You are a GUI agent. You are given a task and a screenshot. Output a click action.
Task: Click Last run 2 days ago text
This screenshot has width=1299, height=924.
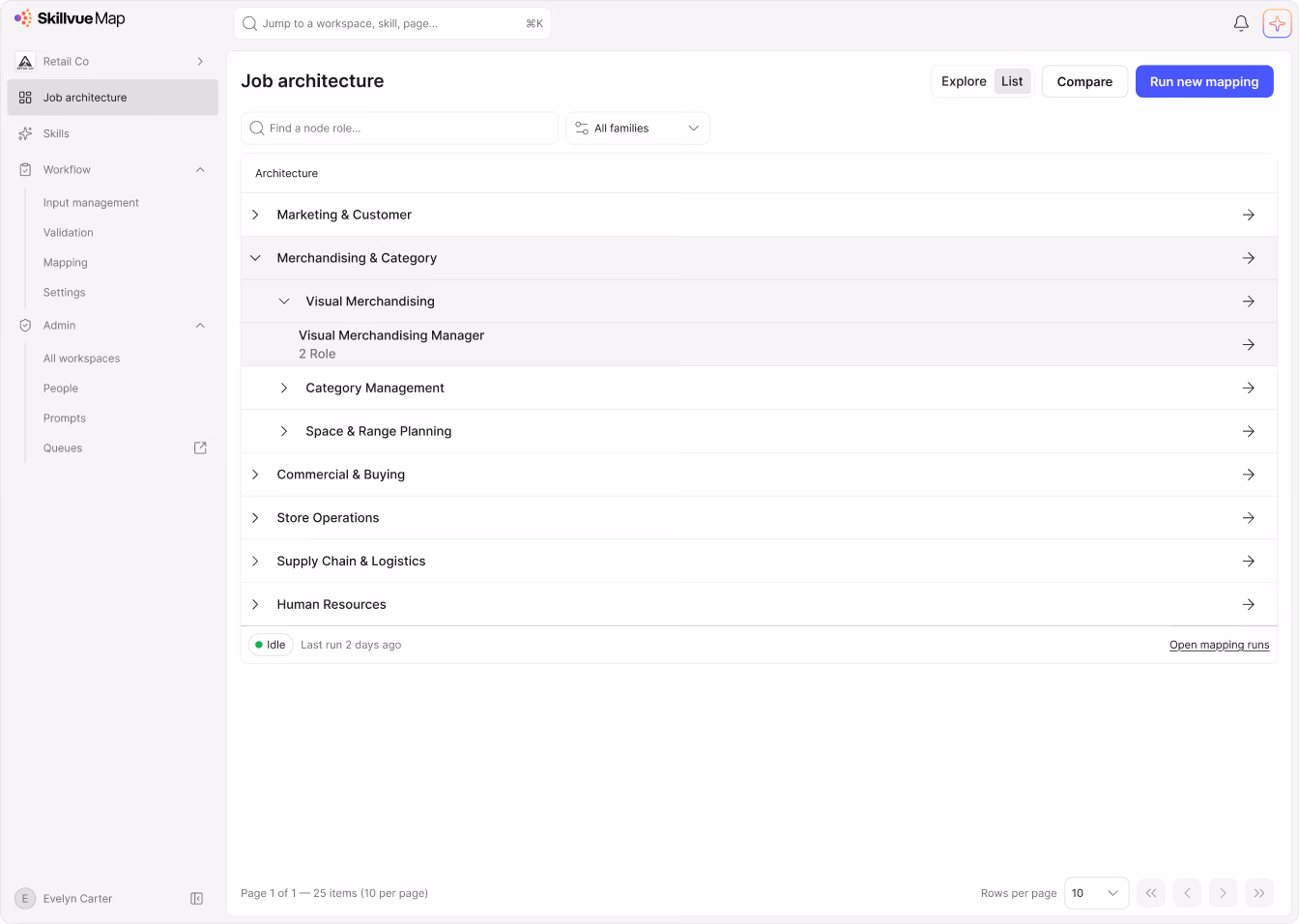351,645
